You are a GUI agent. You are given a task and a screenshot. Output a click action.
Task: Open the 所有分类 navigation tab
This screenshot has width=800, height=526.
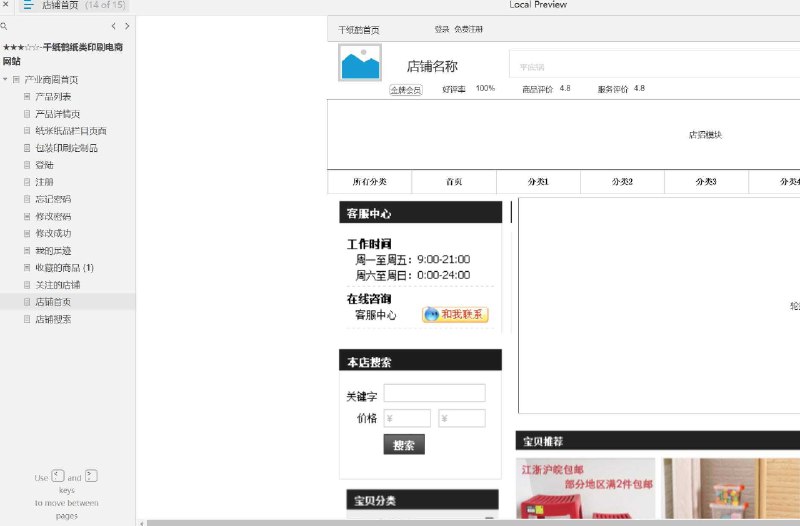[x=369, y=182]
